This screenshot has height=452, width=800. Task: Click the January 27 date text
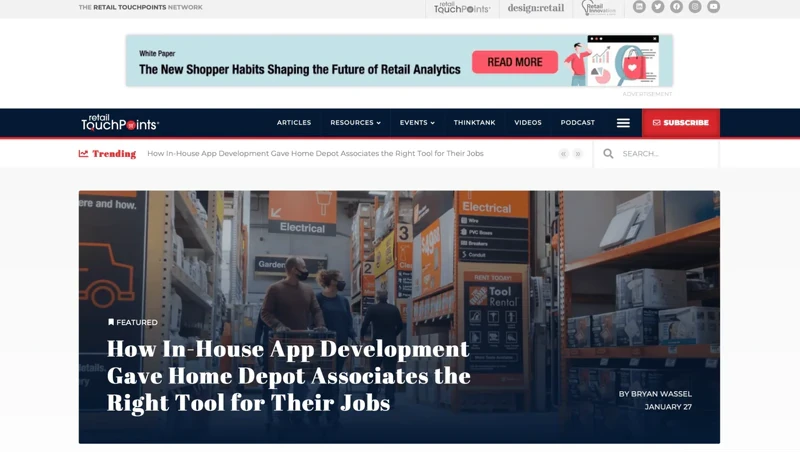pyautogui.click(x=668, y=407)
